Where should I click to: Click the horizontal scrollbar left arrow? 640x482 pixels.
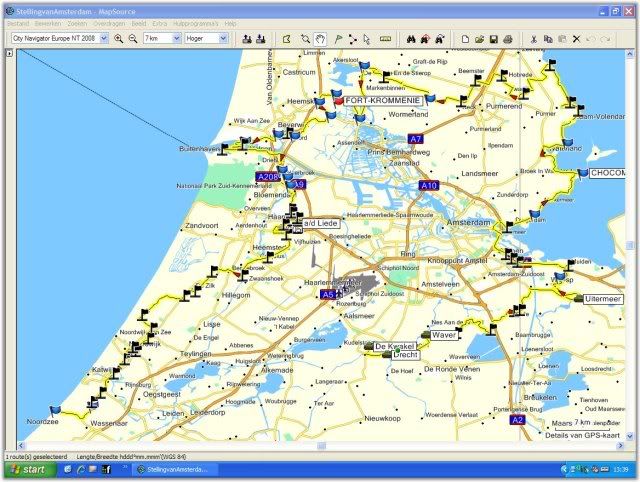point(21,446)
